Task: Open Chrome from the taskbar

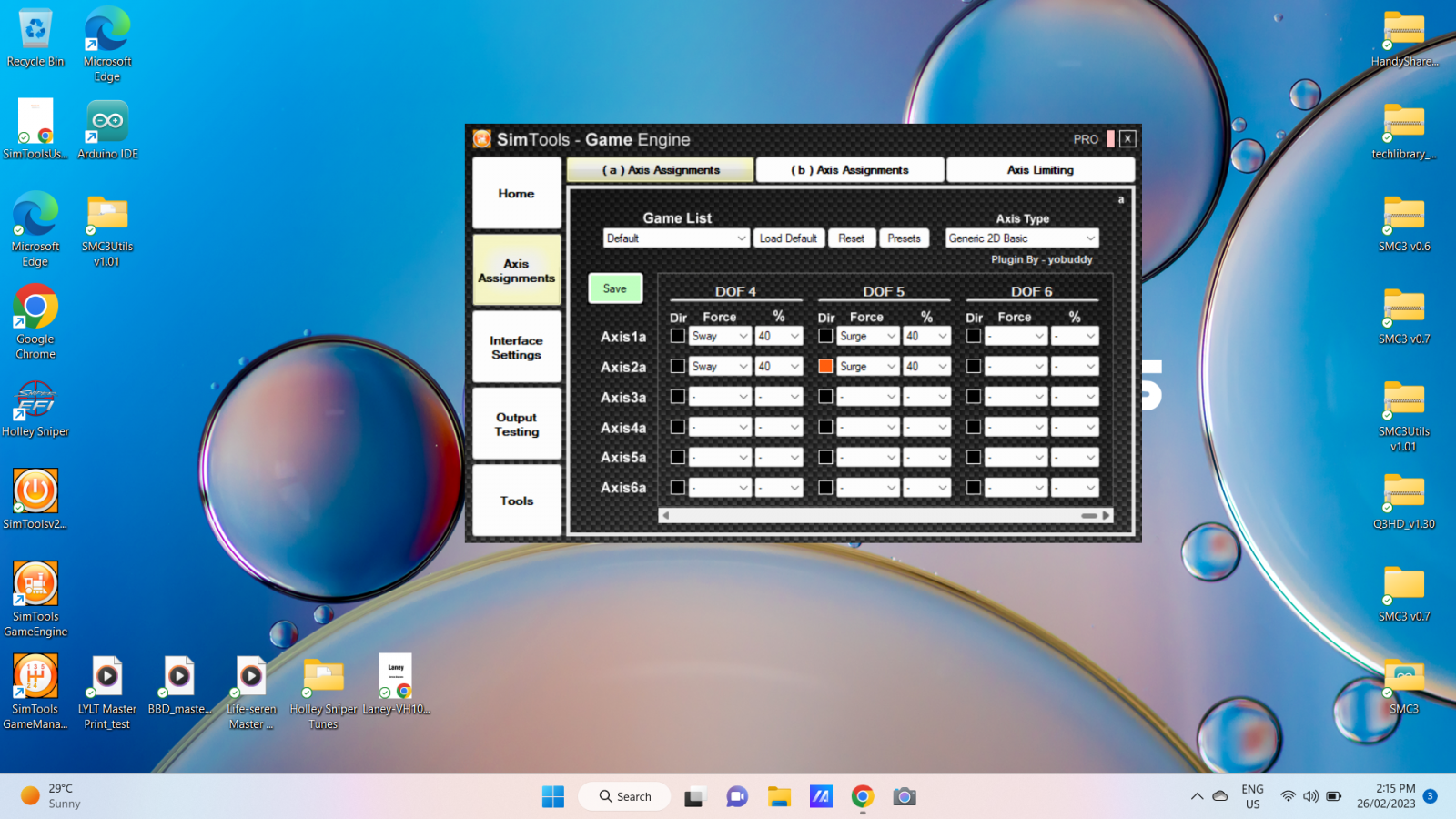Action: 863,796
